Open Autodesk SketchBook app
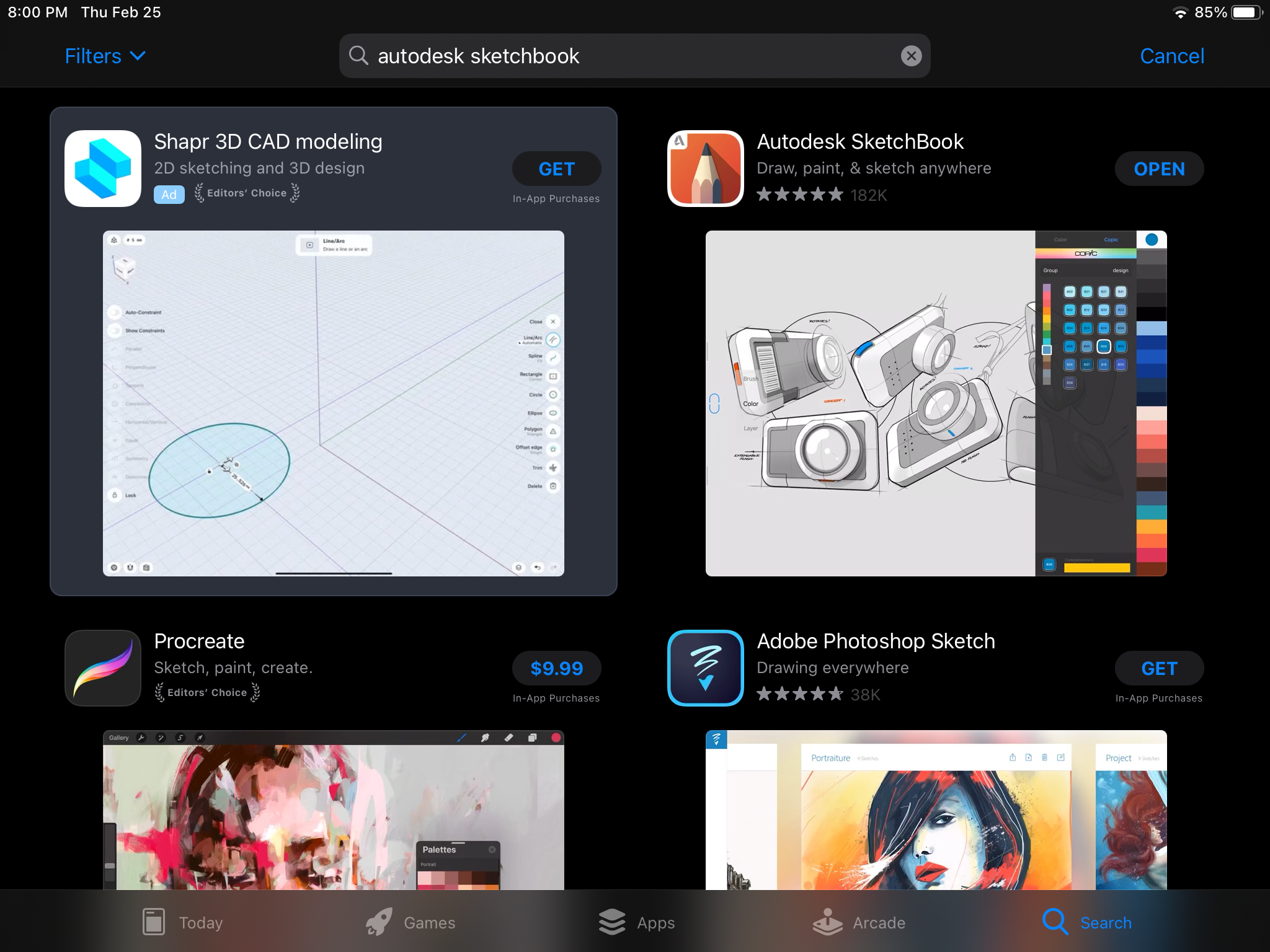 click(x=1159, y=169)
